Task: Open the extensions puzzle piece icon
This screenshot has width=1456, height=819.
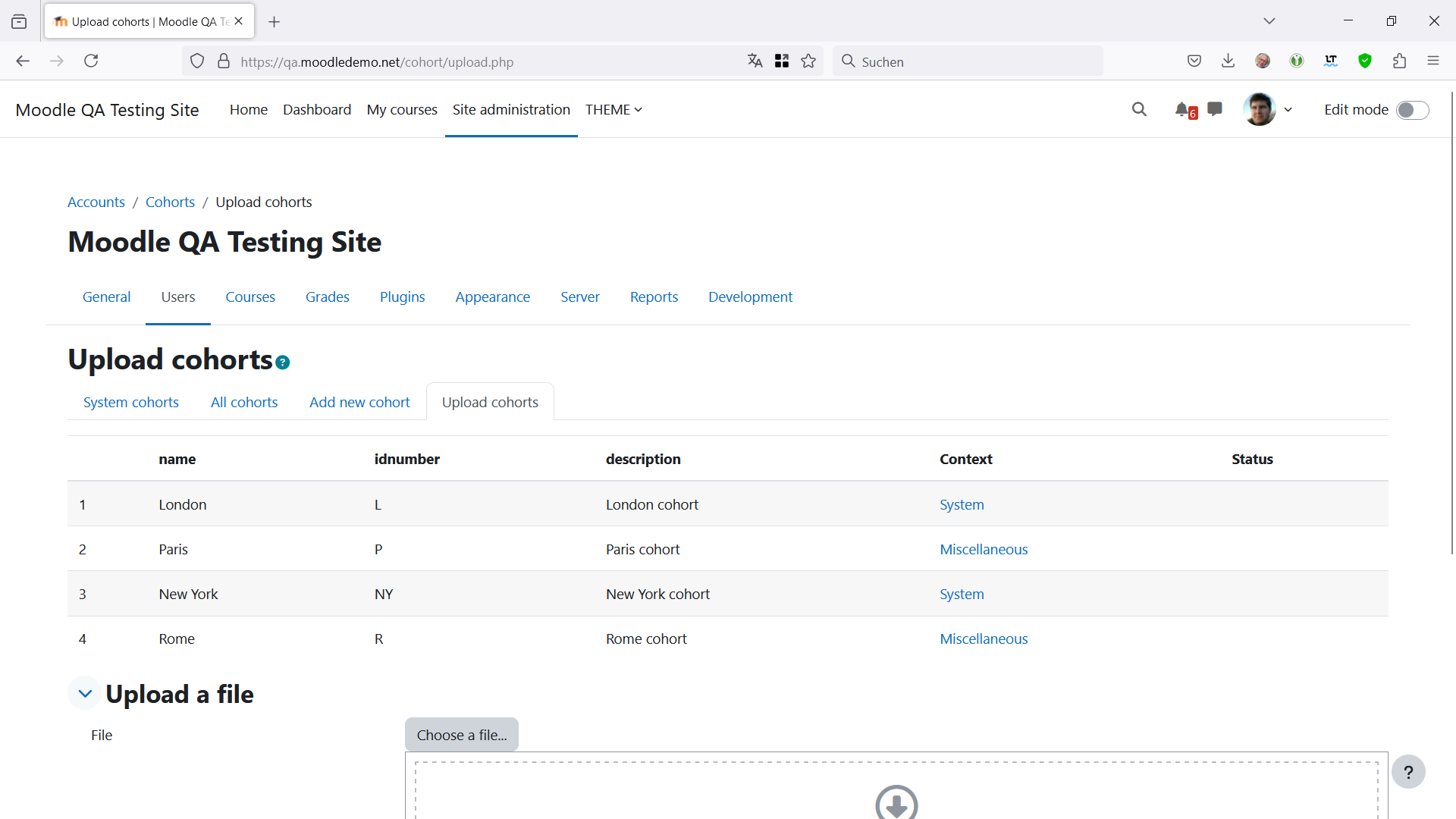Action: click(x=1399, y=61)
